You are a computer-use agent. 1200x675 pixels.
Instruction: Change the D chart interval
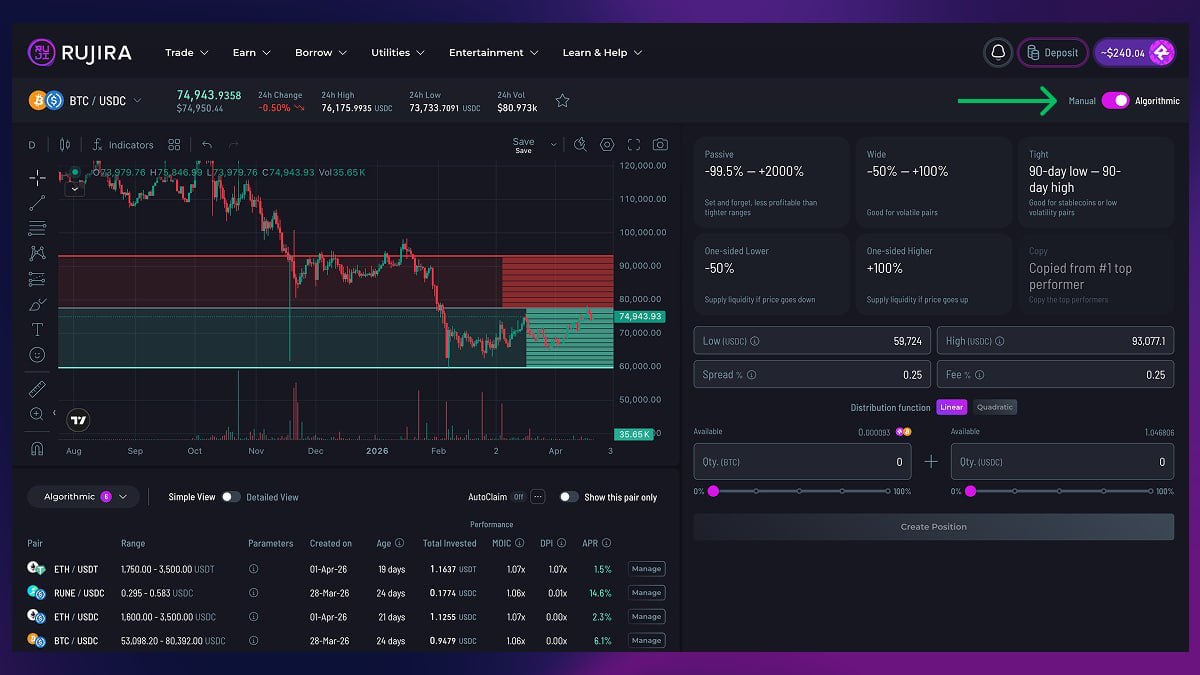coord(32,145)
